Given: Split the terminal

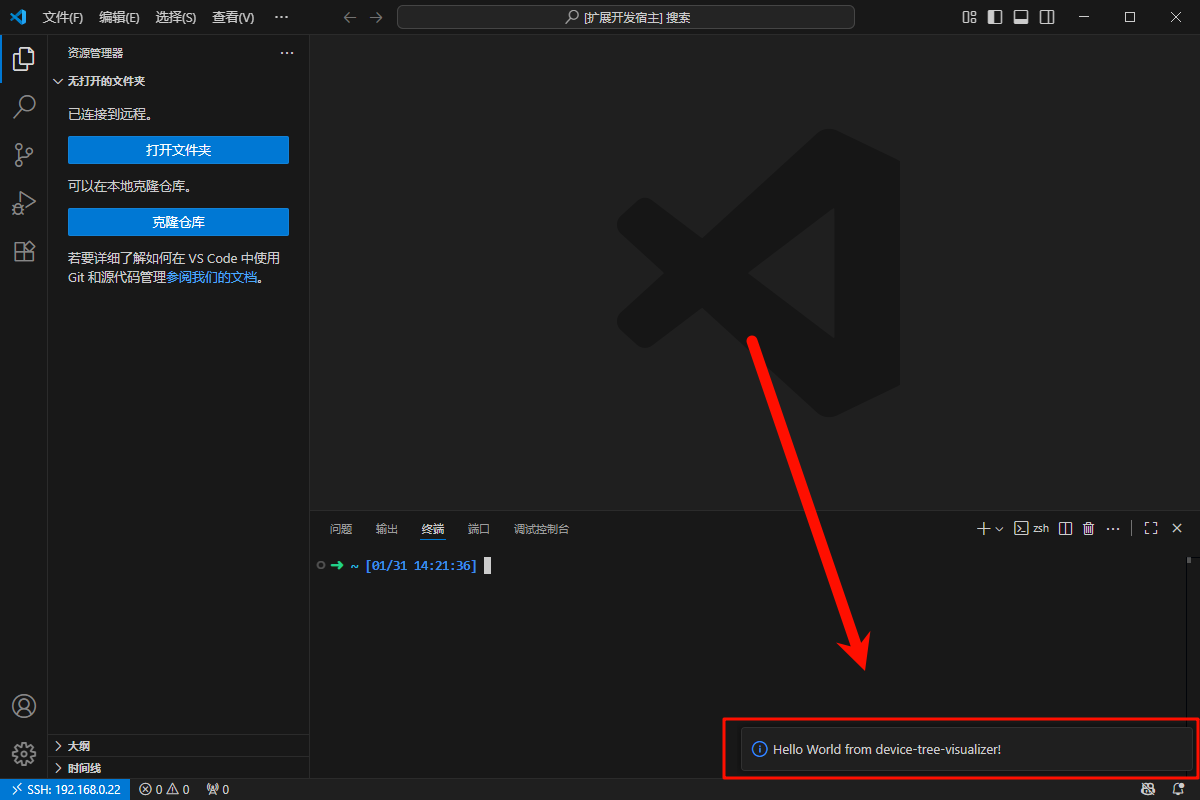Looking at the screenshot, I should point(1066,528).
